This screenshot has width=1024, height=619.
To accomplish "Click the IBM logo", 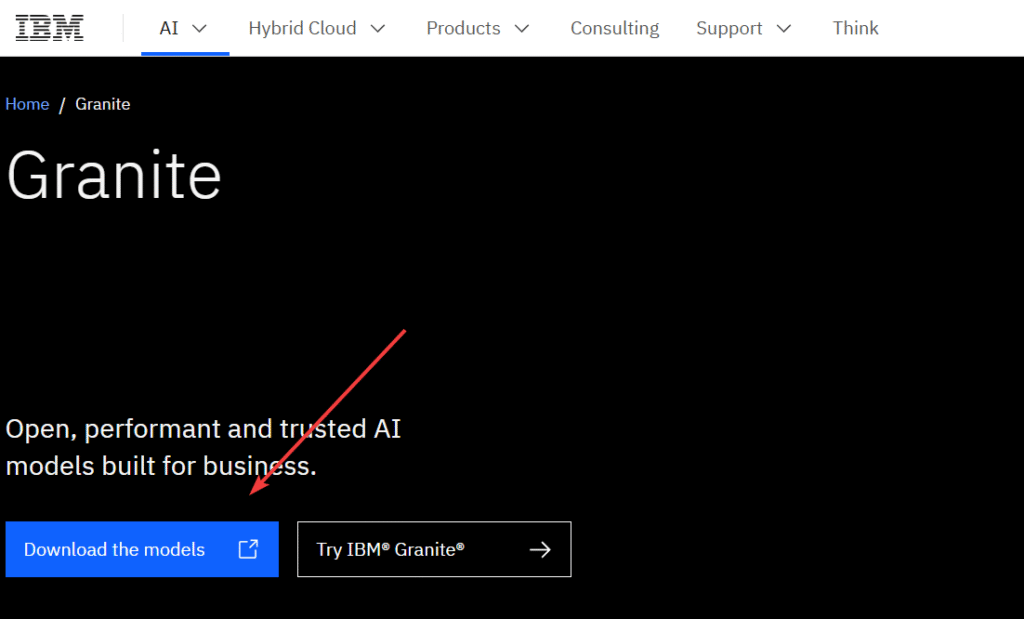I will [x=50, y=28].
